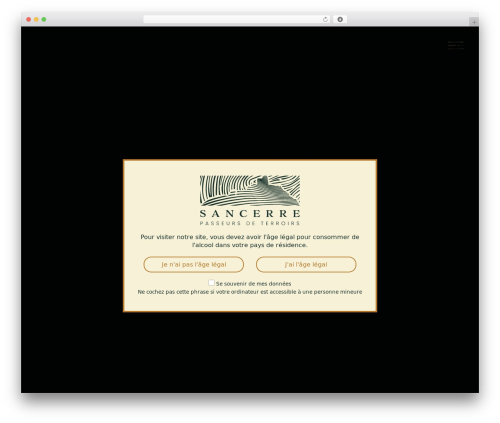Click the browser address bar
Viewport: 500px width, 423px height.
click(x=237, y=19)
